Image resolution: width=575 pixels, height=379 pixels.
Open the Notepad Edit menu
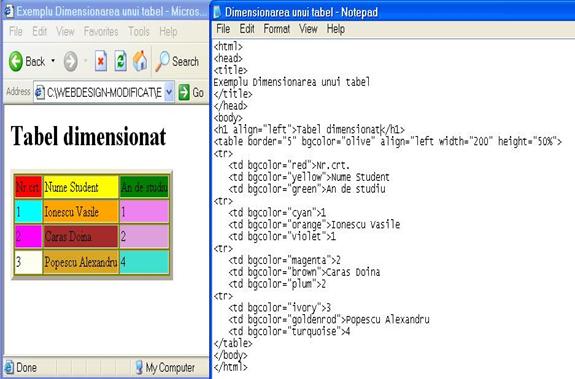click(x=247, y=29)
